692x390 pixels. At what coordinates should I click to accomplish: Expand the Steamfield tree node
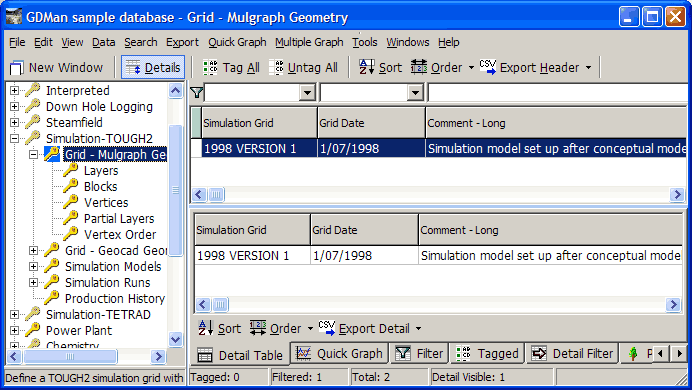tap(15, 122)
